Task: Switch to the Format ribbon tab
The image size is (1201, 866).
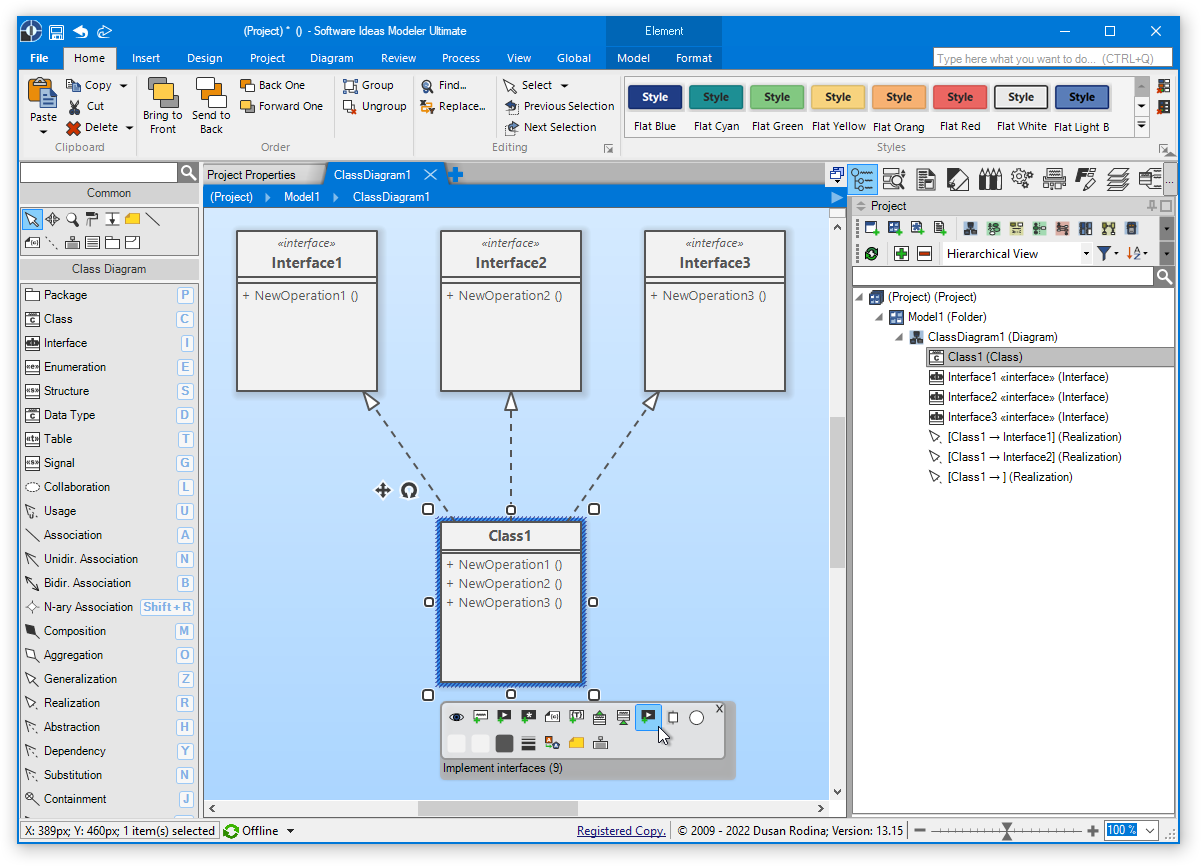Action: tap(694, 58)
